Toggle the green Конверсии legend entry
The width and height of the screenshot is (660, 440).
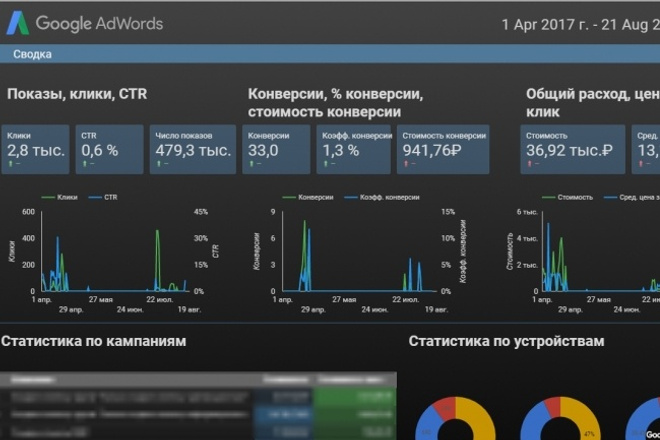308,197
